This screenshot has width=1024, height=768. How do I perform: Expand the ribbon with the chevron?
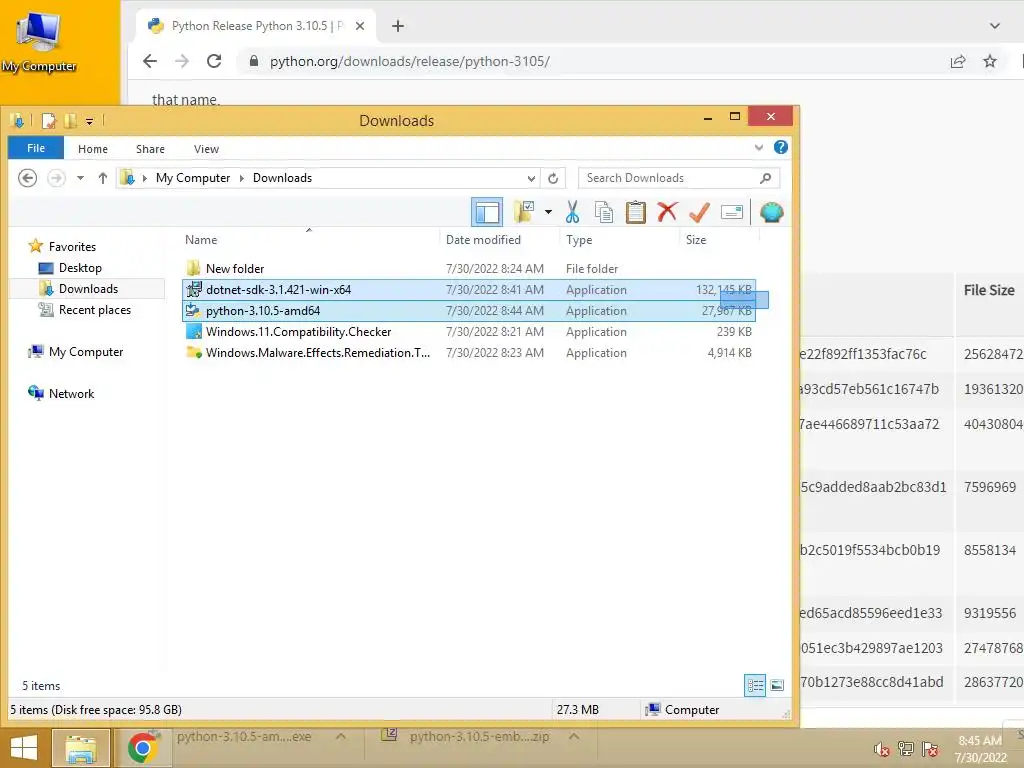758,148
